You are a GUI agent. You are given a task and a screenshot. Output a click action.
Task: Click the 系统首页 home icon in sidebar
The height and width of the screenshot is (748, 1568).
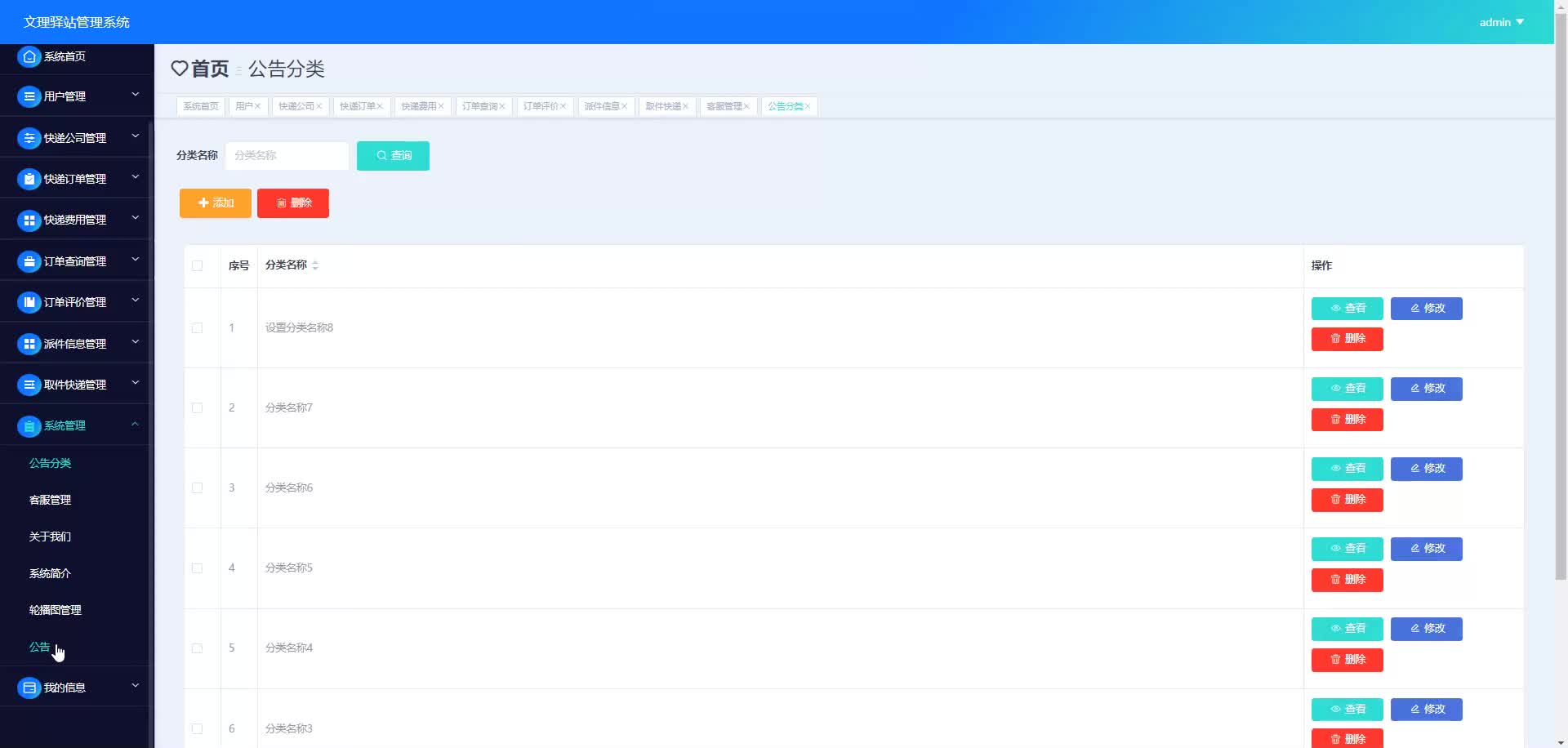pyautogui.click(x=29, y=56)
